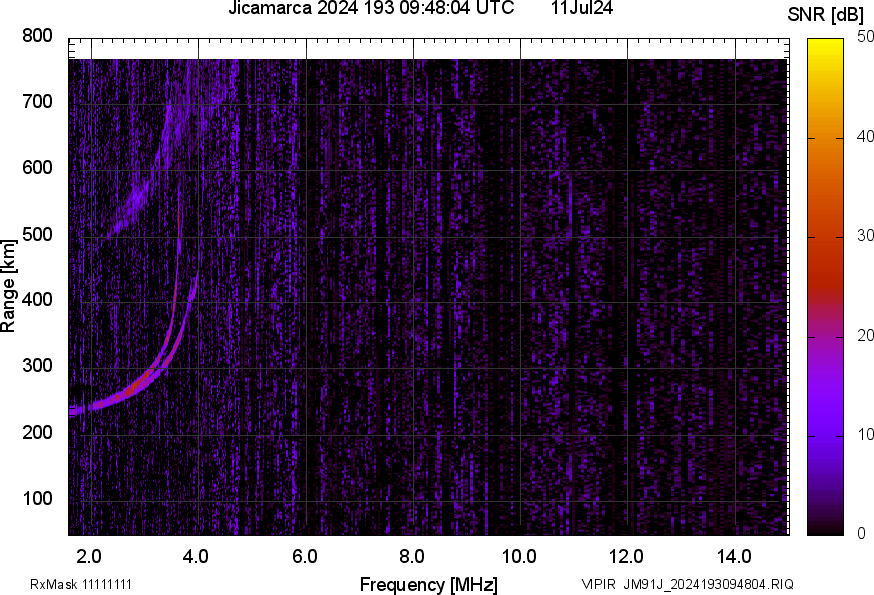Viewport: 874px width, 595px height.
Task: Click the 'SNR [dB]' colorbar title
Action: [x=826, y=15]
